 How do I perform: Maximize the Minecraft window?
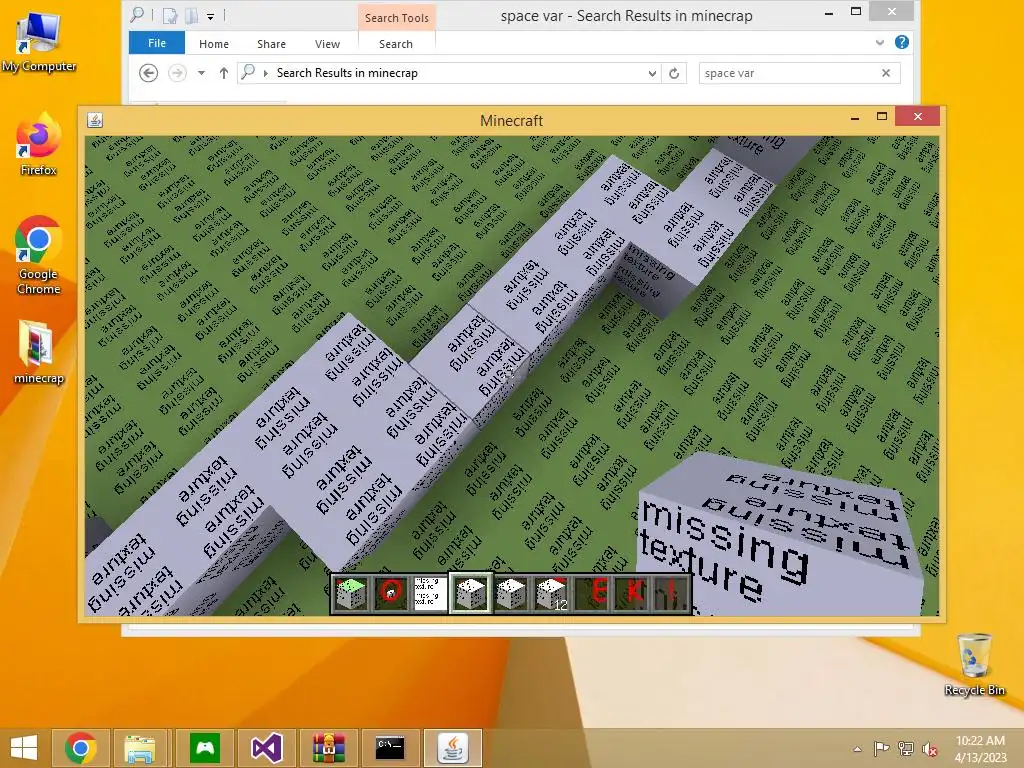coord(882,116)
